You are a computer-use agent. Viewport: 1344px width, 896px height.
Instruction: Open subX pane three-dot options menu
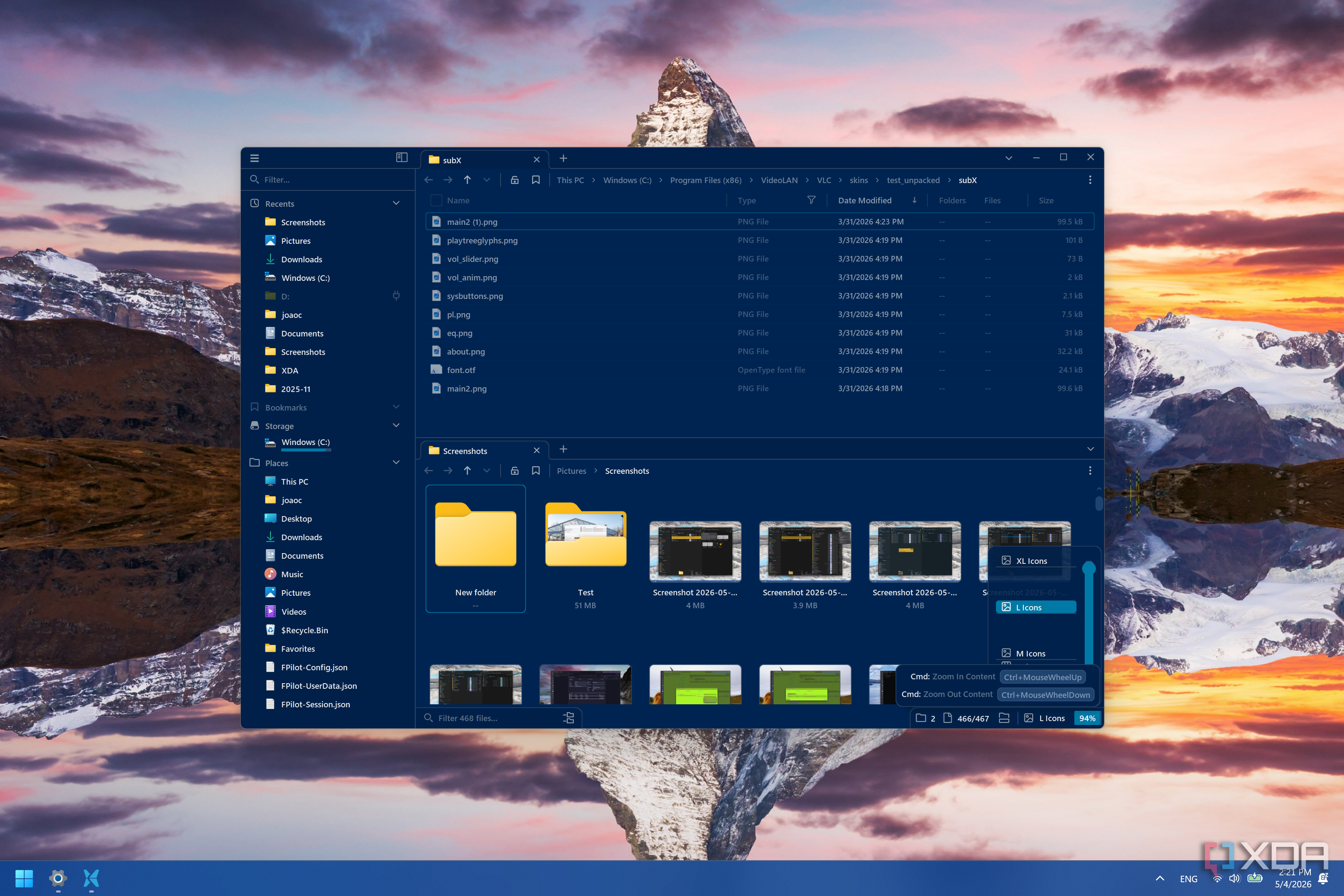pyautogui.click(x=1090, y=180)
